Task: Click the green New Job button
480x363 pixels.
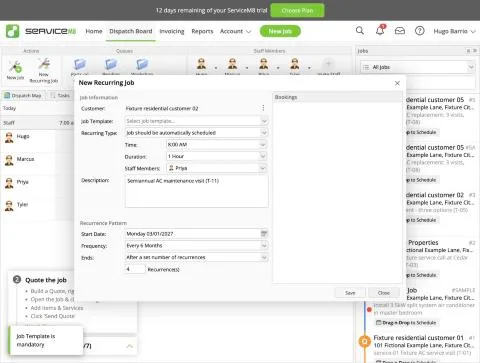Action: [280, 31]
